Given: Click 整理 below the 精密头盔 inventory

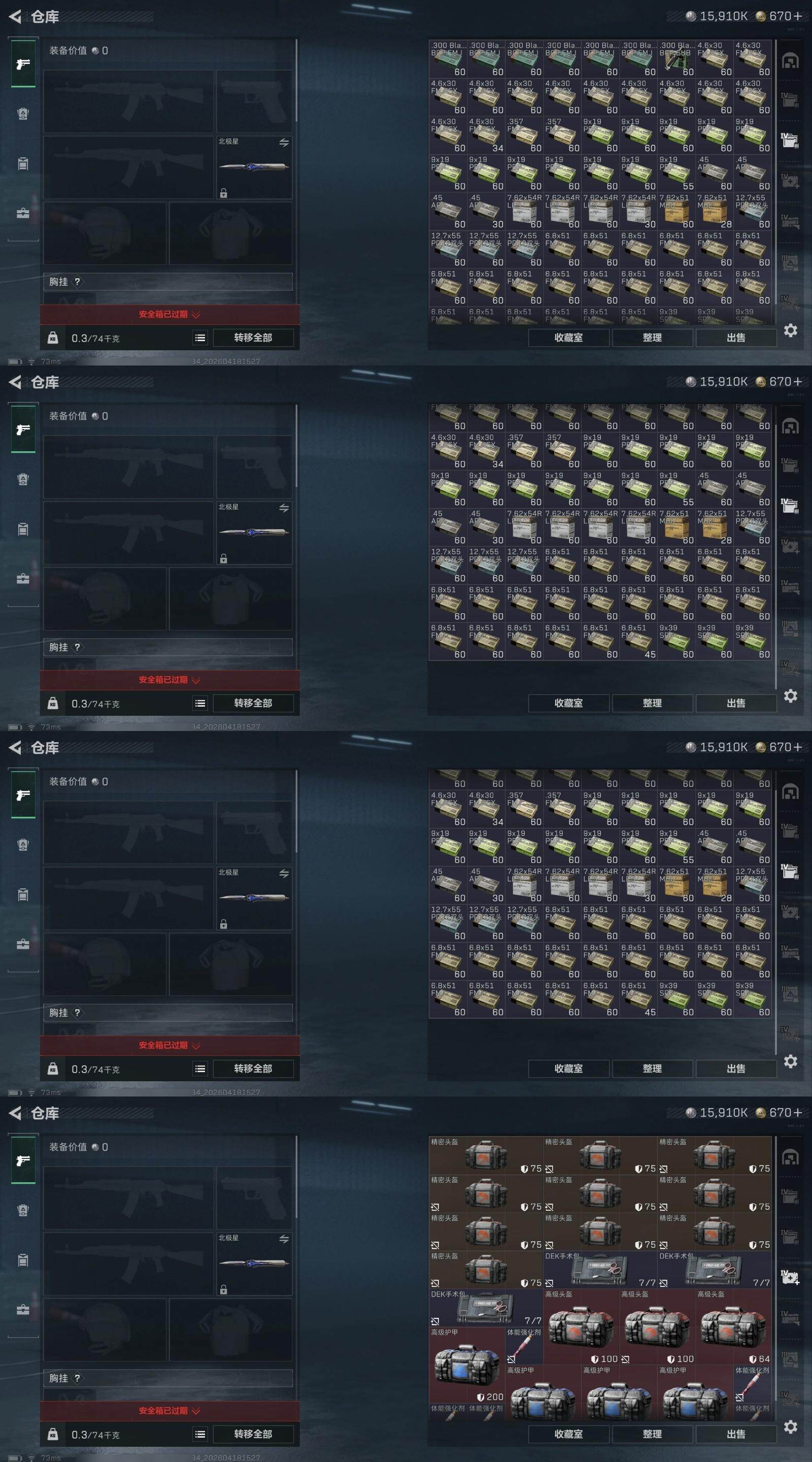Looking at the screenshot, I should pyautogui.click(x=652, y=1434).
